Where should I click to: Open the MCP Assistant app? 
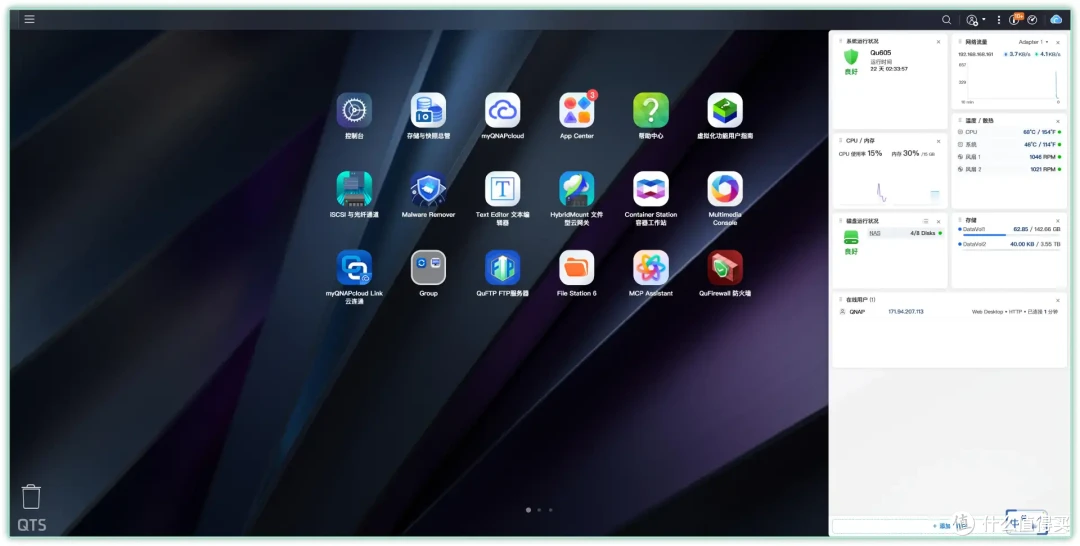tap(651, 267)
